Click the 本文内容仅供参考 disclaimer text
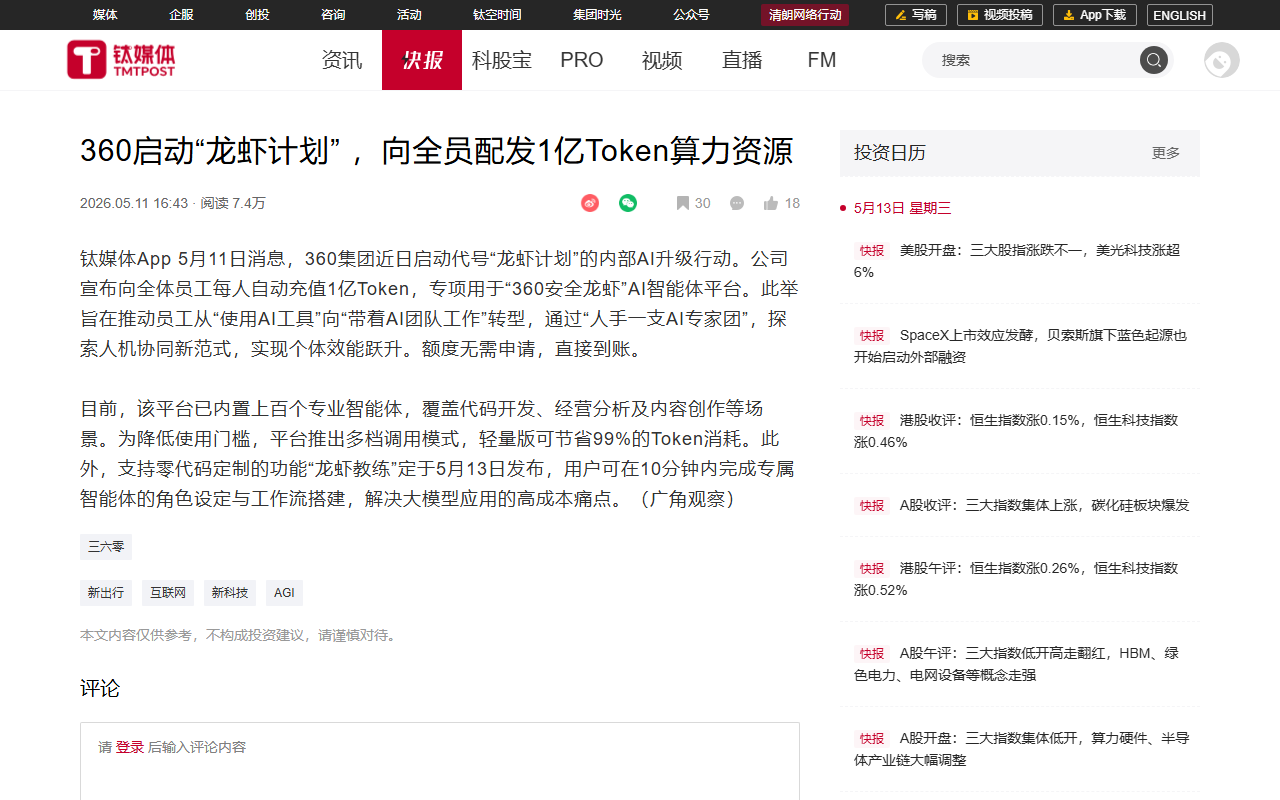The height and width of the screenshot is (800, 1280). pos(240,635)
